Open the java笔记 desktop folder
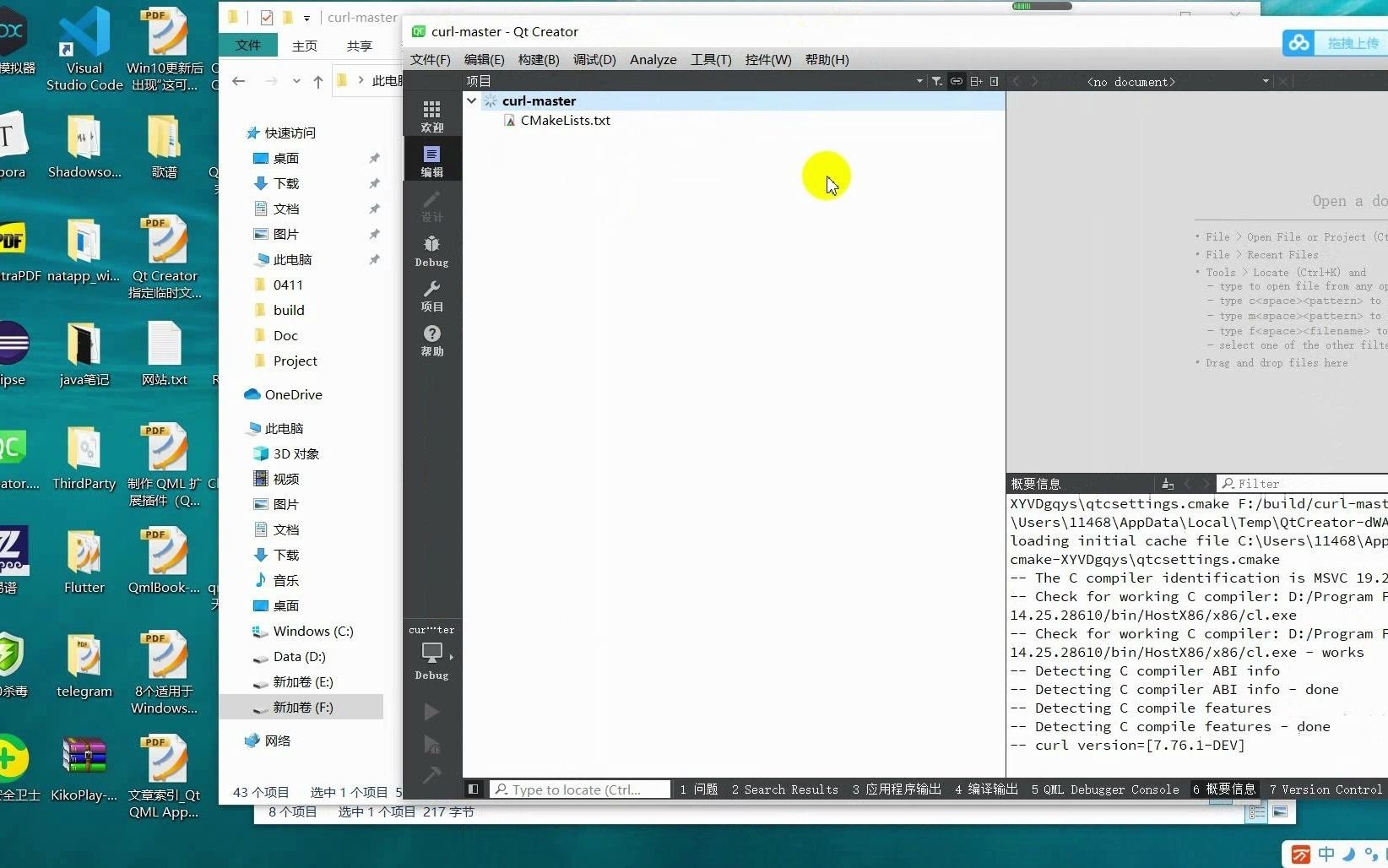1388x868 pixels. click(x=84, y=355)
